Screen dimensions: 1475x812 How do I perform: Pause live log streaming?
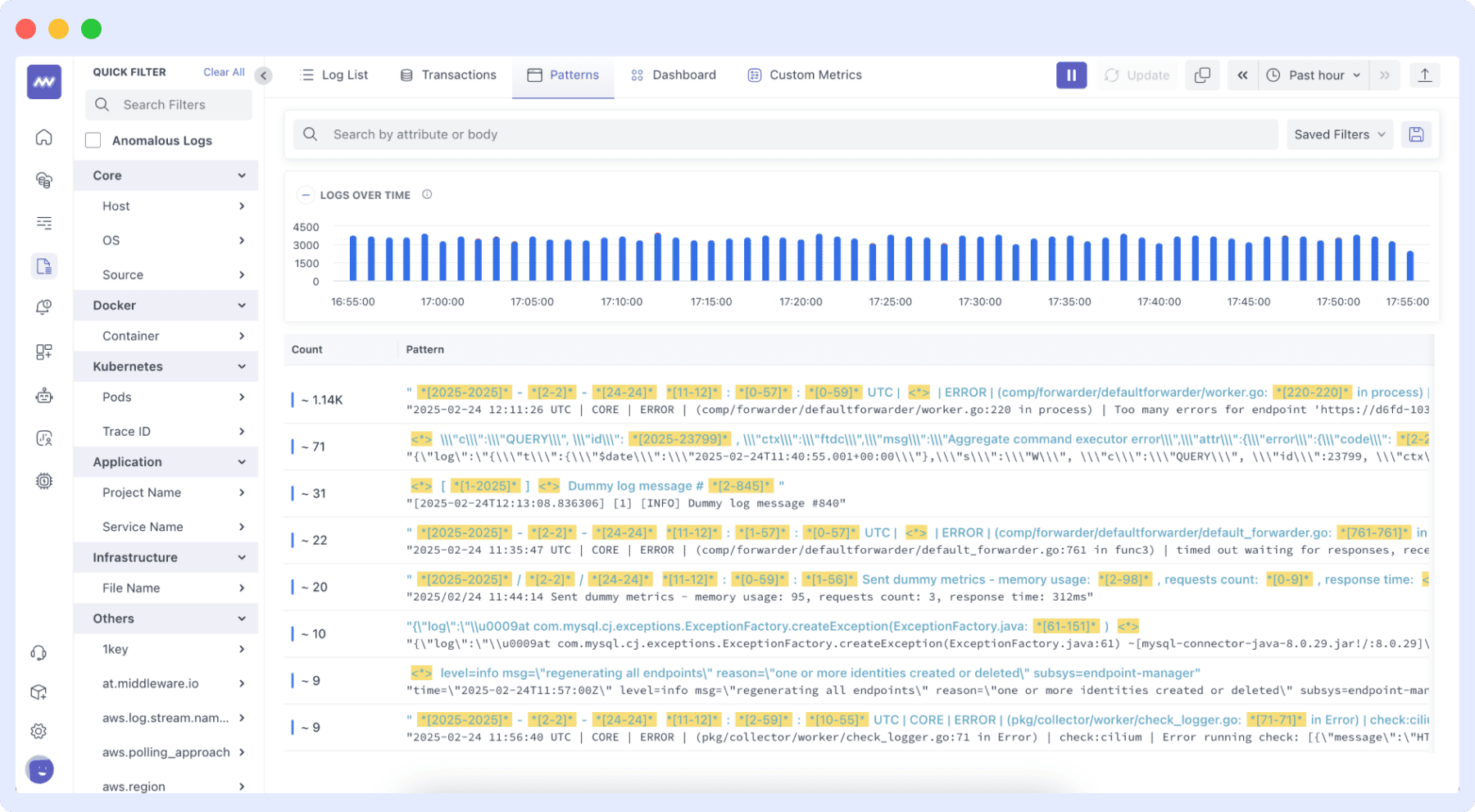point(1071,75)
